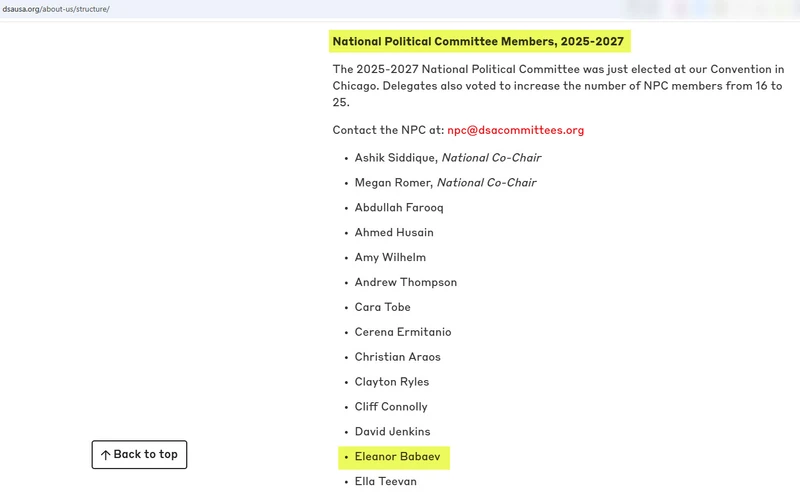Click on the name Amy Wilhelm
Viewport: 800px width, 494px height.
390,258
